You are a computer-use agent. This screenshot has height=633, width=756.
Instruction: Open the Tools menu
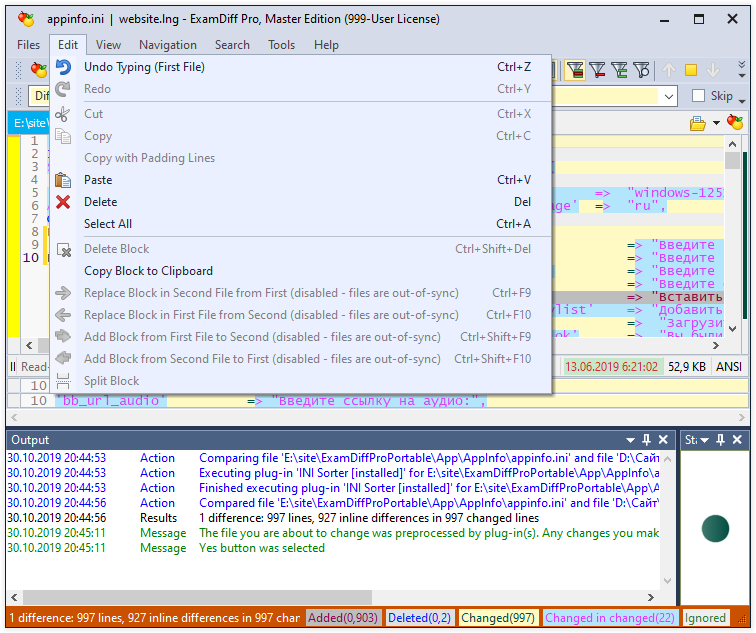(282, 45)
